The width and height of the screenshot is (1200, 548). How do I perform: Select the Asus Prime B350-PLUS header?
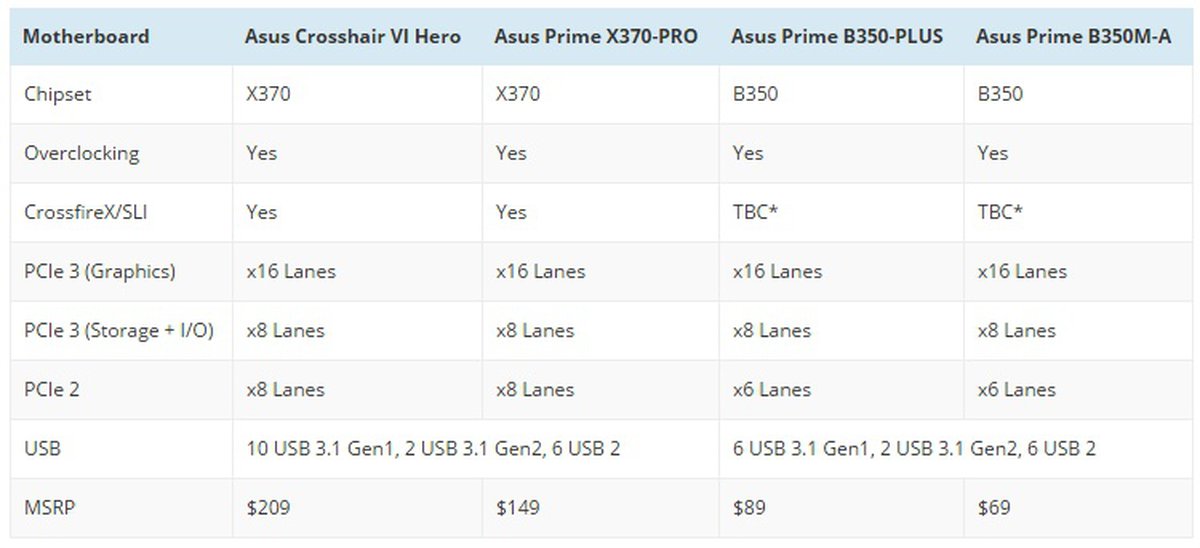click(837, 37)
